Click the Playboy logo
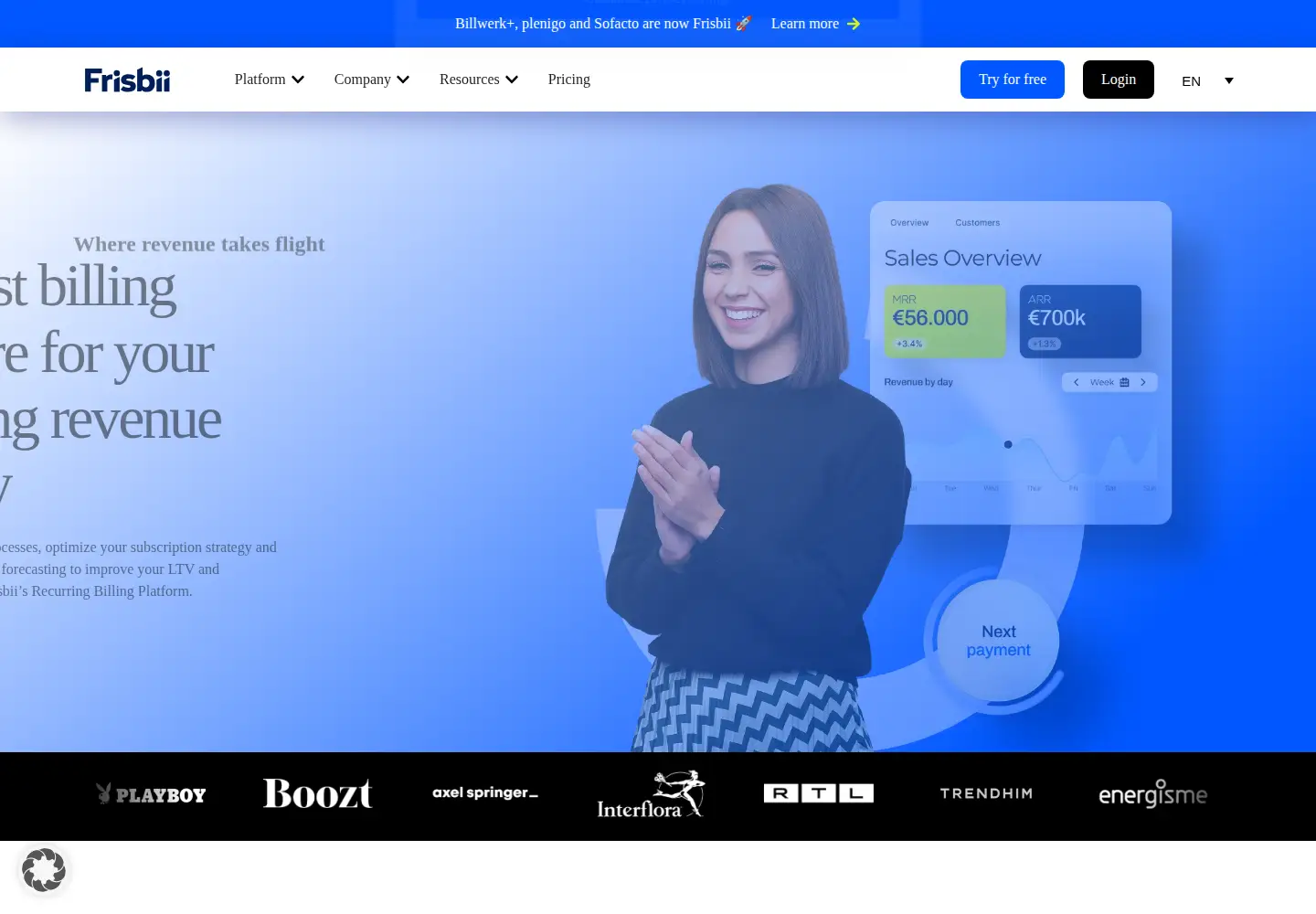The image size is (1316, 914). [x=151, y=793]
